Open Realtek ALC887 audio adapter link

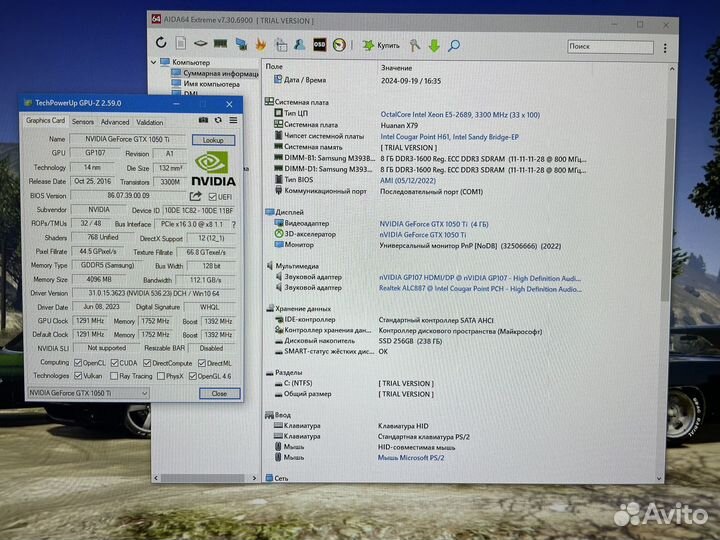pyautogui.click(x=480, y=289)
